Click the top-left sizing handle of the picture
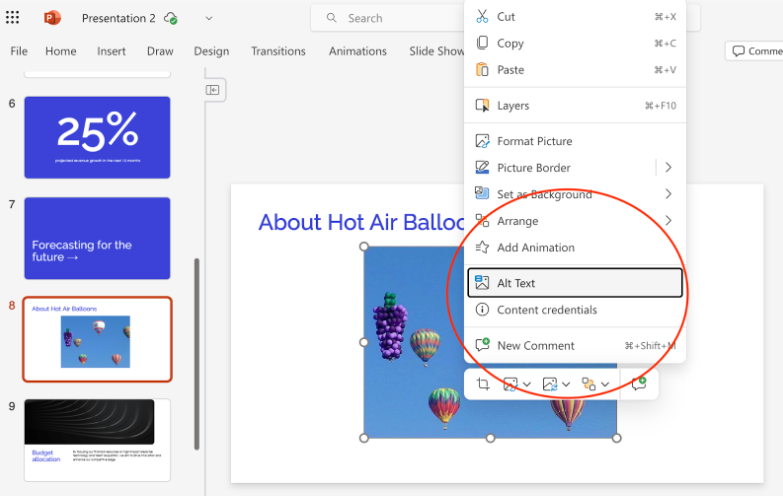Image resolution: width=783 pixels, height=496 pixels. point(364,246)
